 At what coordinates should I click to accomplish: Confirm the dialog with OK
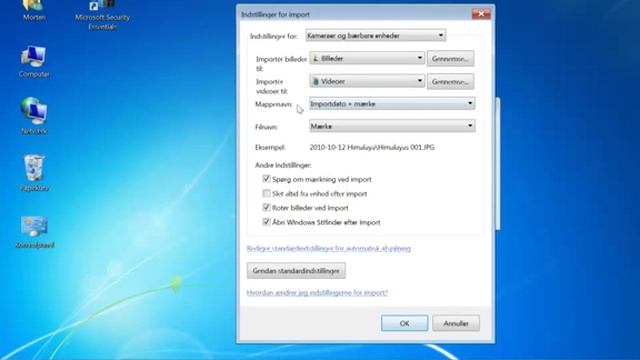pos(404,323)
